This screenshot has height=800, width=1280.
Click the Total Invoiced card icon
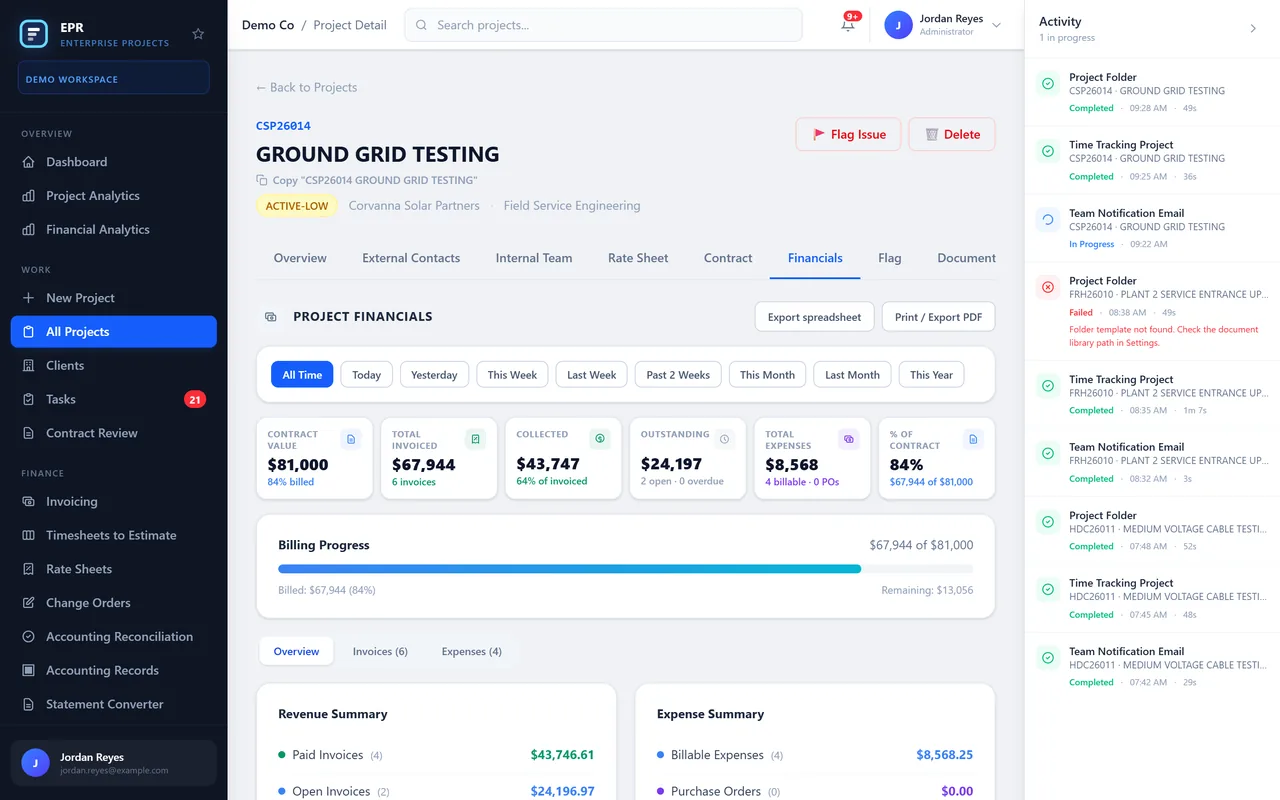(x=475, y=439)
